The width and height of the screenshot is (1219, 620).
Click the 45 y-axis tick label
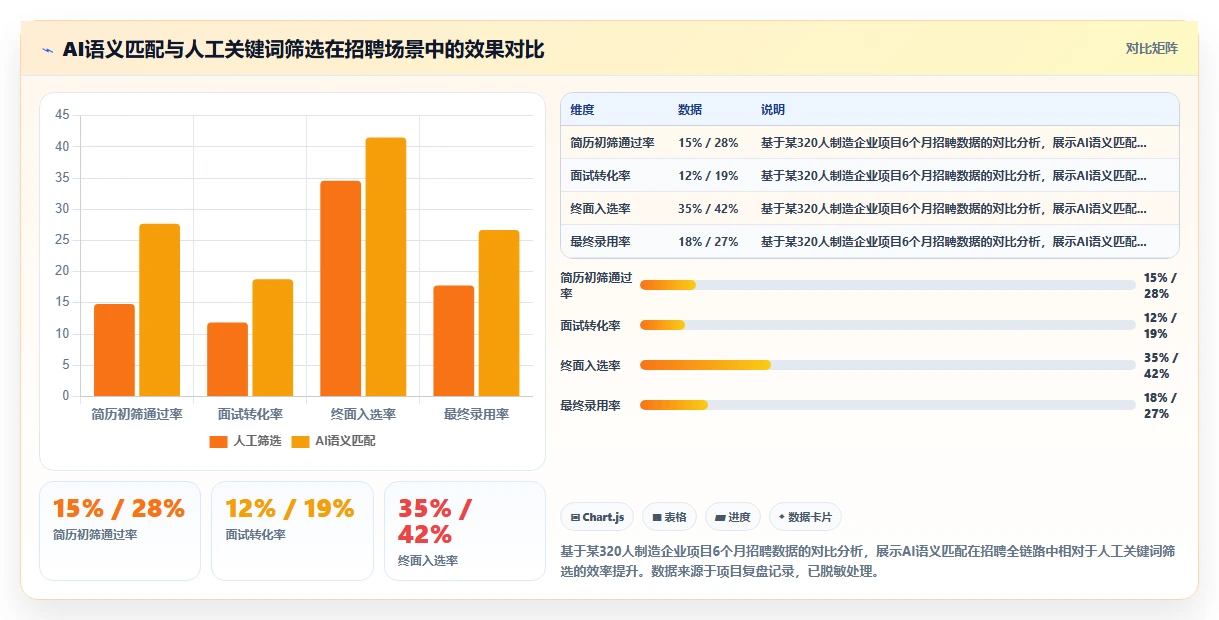pyautogui.click(x=63, y=115)
